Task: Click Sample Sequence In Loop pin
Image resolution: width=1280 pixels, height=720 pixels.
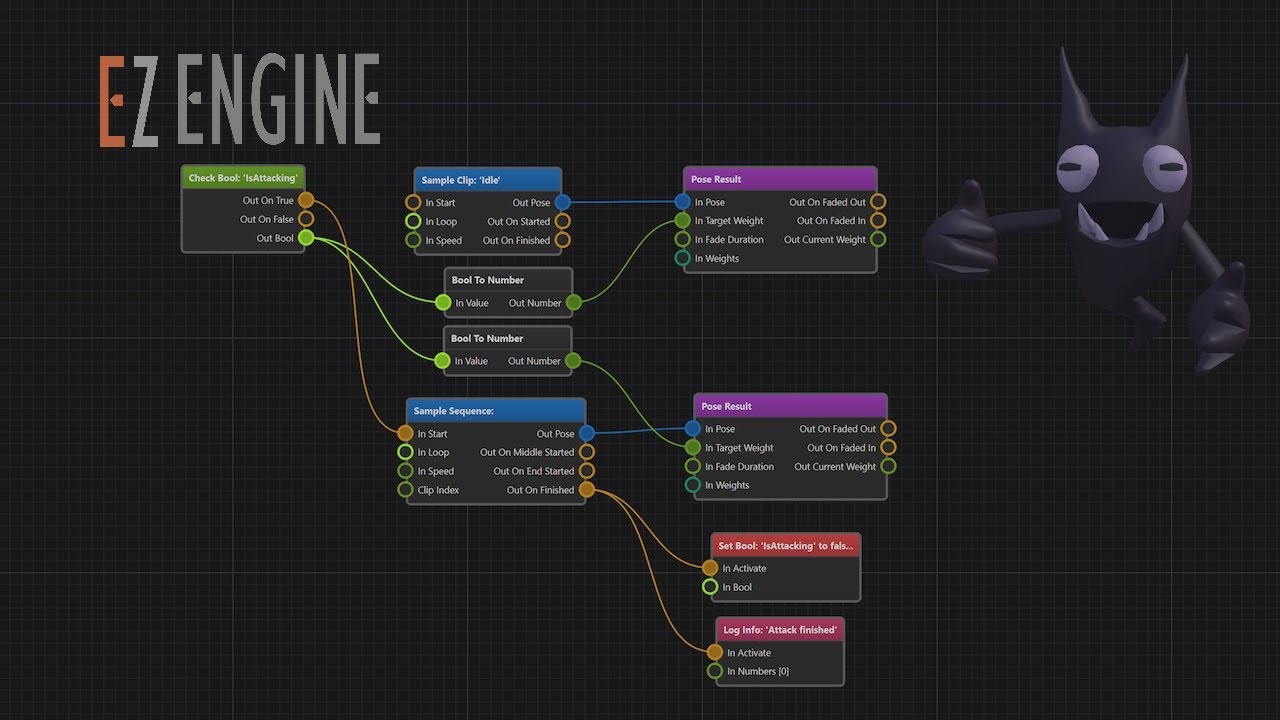Action: tap(405, 452)
